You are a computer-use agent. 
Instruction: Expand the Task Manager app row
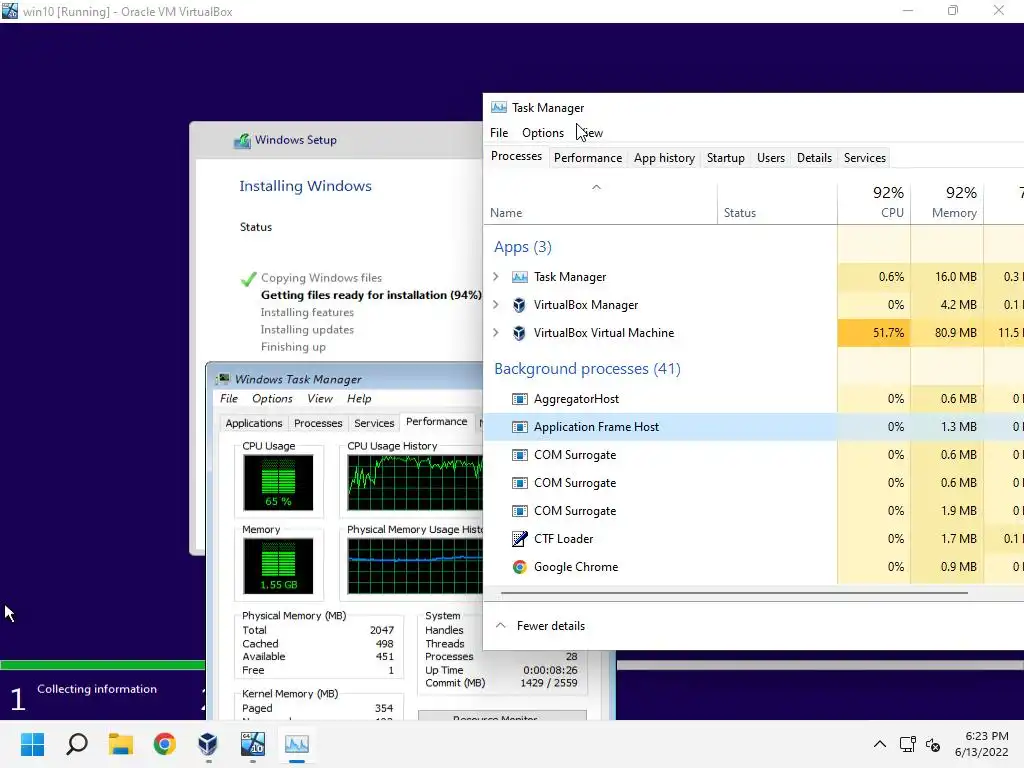tap(496, 277)
